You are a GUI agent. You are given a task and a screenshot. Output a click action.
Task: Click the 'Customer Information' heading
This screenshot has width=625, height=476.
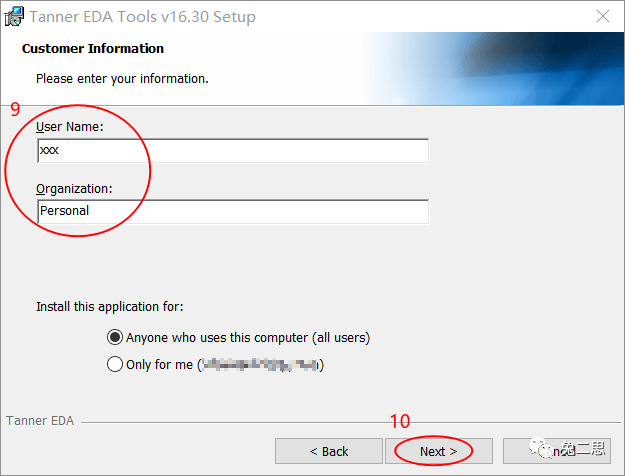(93, 48)
